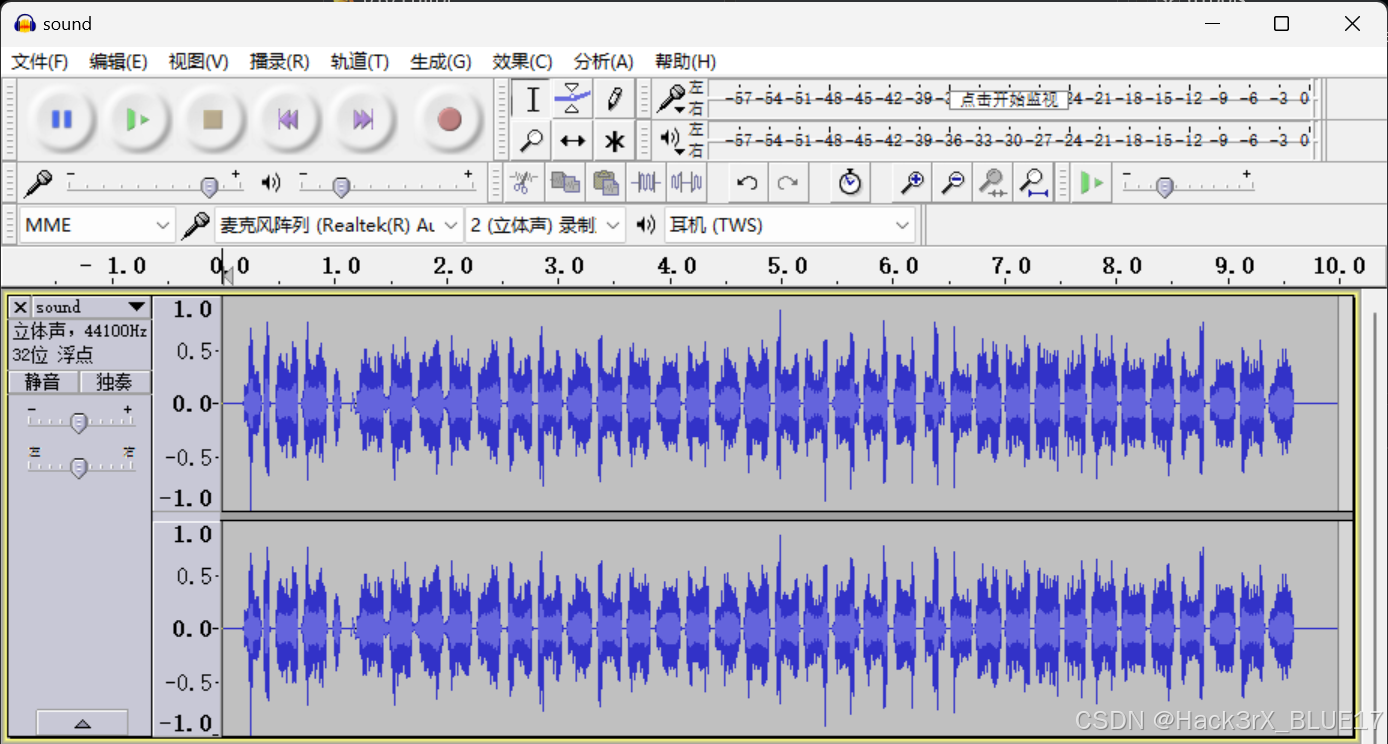
Task: Toggle 静音 mute on the sound track
Action: click(42, 382)
